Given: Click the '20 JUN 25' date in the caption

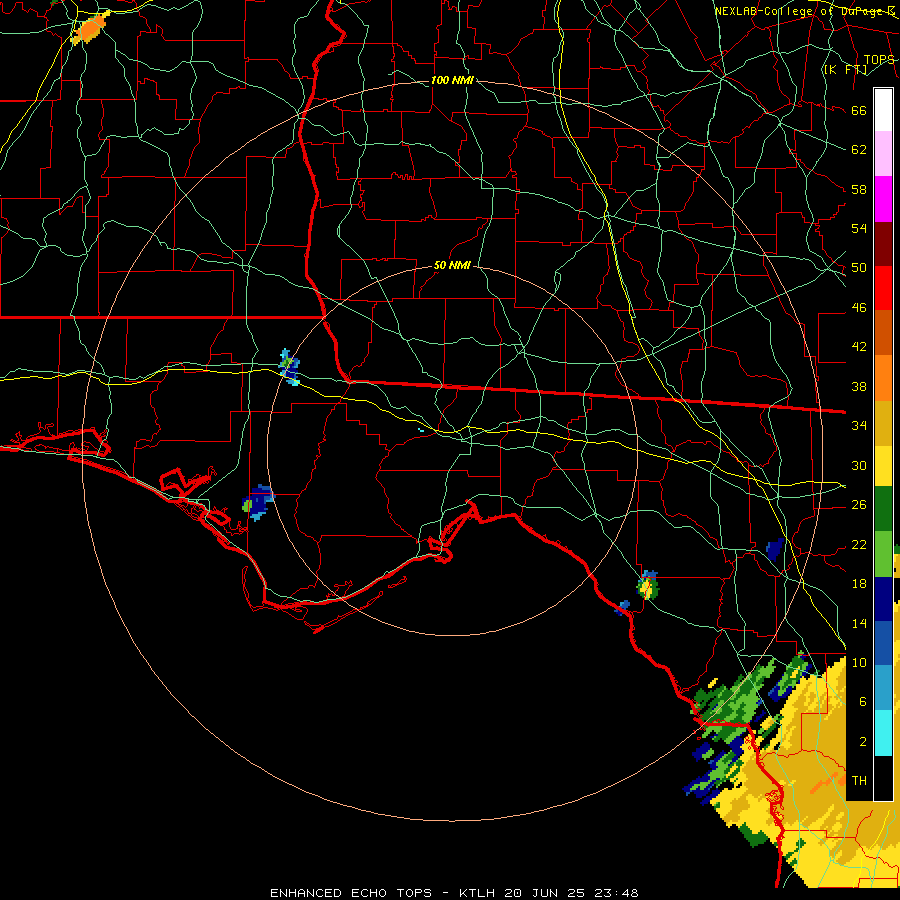Looking at the screenshot, I should tap(544, 893).
